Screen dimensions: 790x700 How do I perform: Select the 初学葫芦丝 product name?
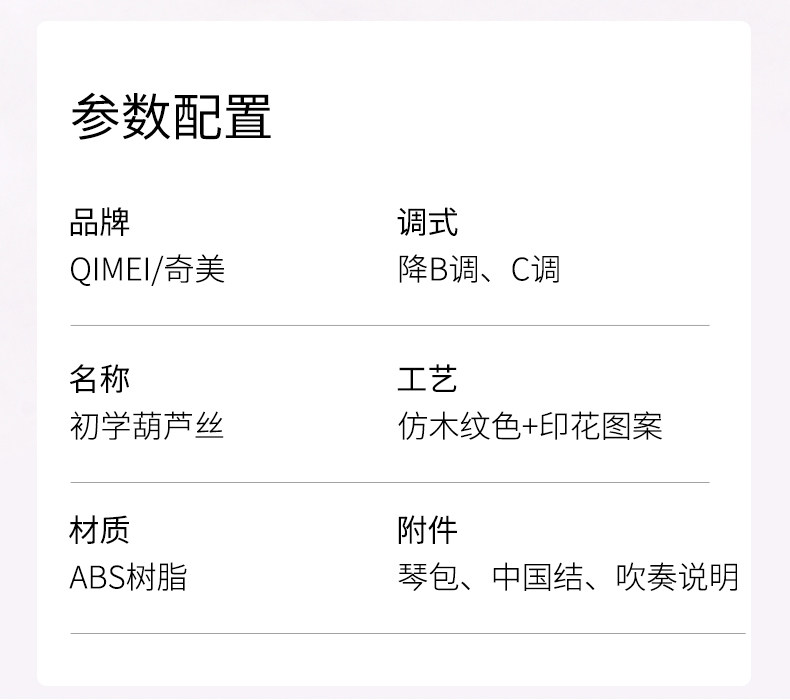(x=147, y=427)
